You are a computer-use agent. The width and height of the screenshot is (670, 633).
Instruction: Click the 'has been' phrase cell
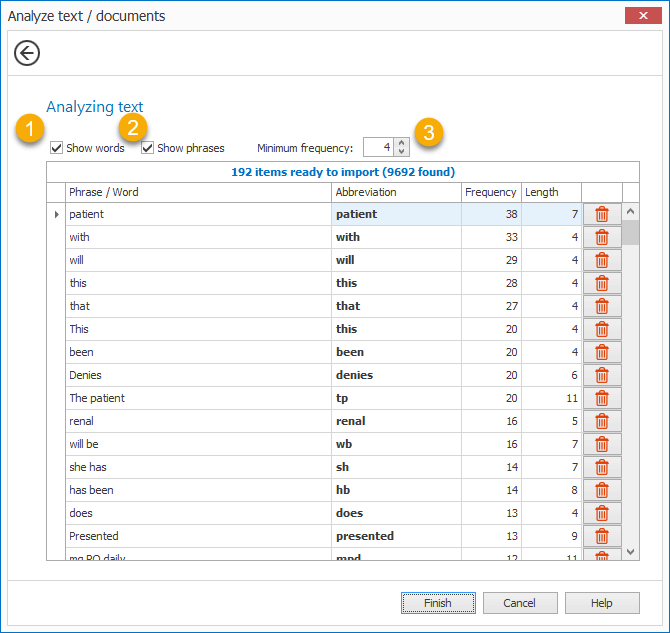pyautogui.click(x=198, y=490)
